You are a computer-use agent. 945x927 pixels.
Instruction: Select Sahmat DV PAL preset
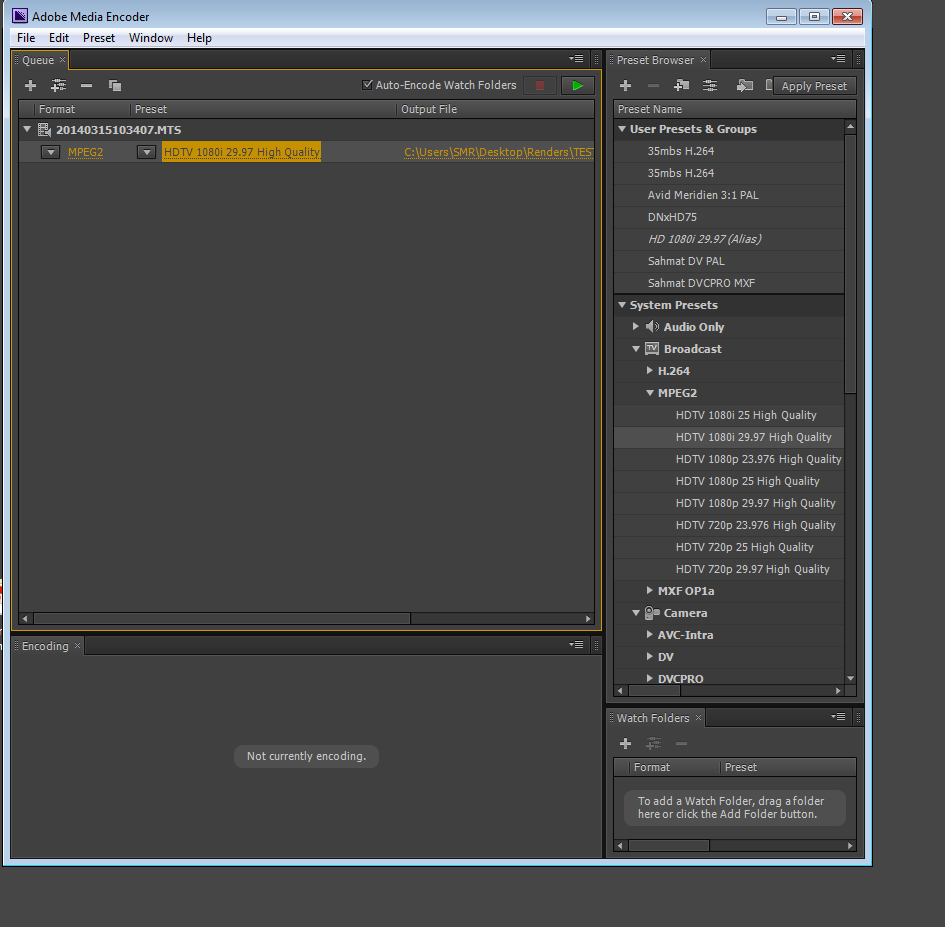[x=729, y=261]
